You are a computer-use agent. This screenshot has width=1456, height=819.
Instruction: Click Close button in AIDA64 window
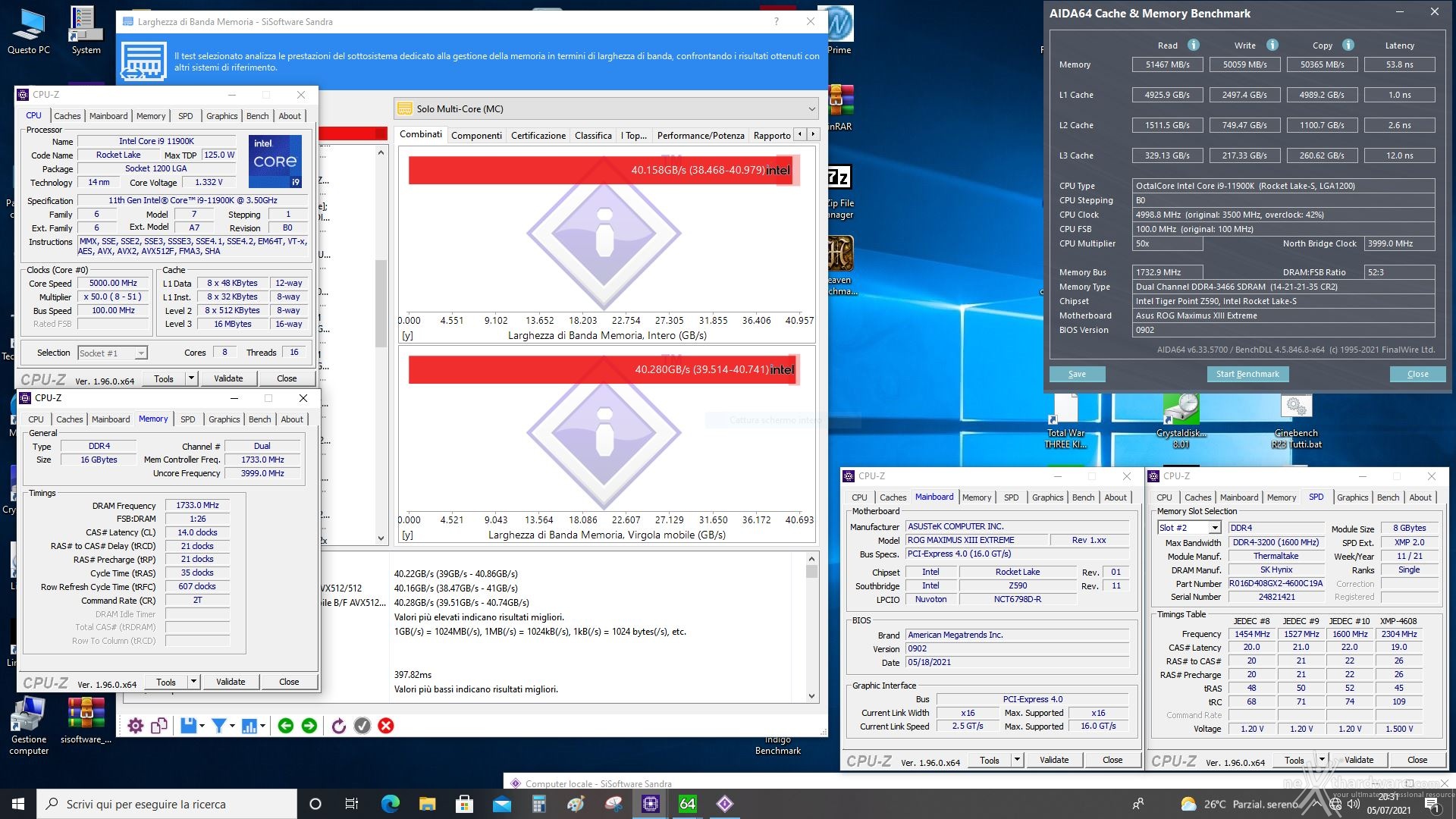[1417, 374]
